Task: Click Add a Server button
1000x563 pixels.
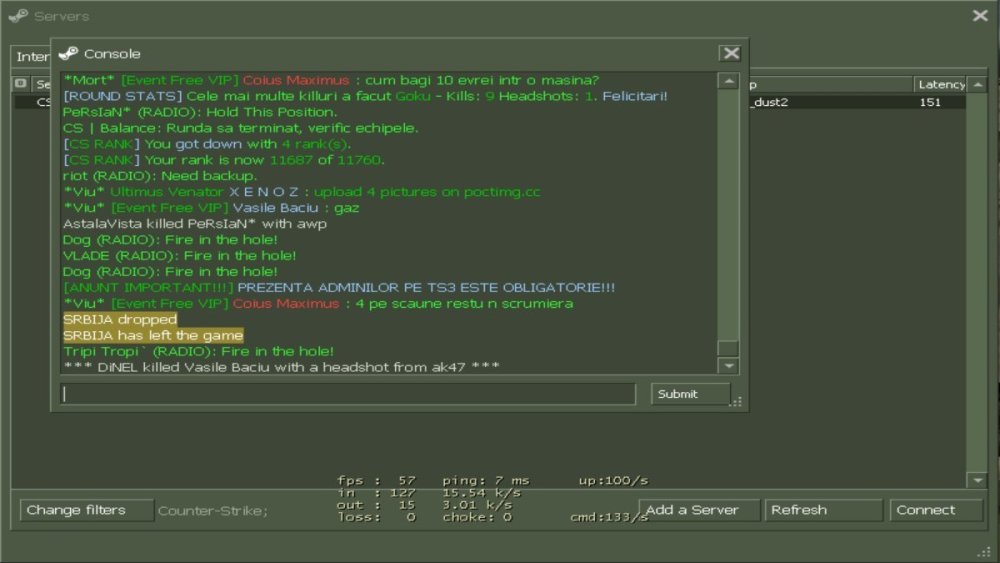Action: [699, 510]
